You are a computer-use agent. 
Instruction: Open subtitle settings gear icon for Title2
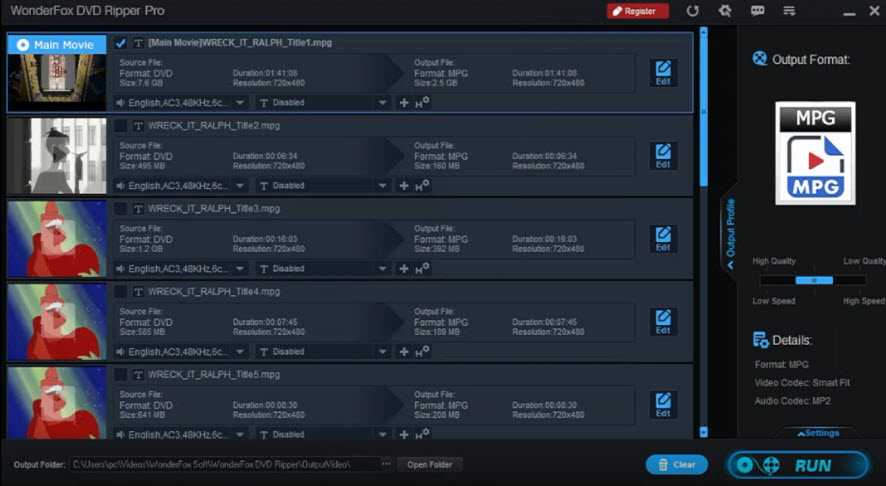tap(422, 185)
